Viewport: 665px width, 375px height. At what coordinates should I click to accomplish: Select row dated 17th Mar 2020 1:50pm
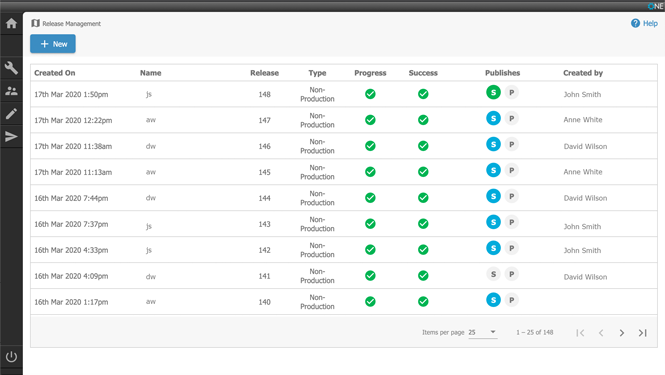point(344,94)
